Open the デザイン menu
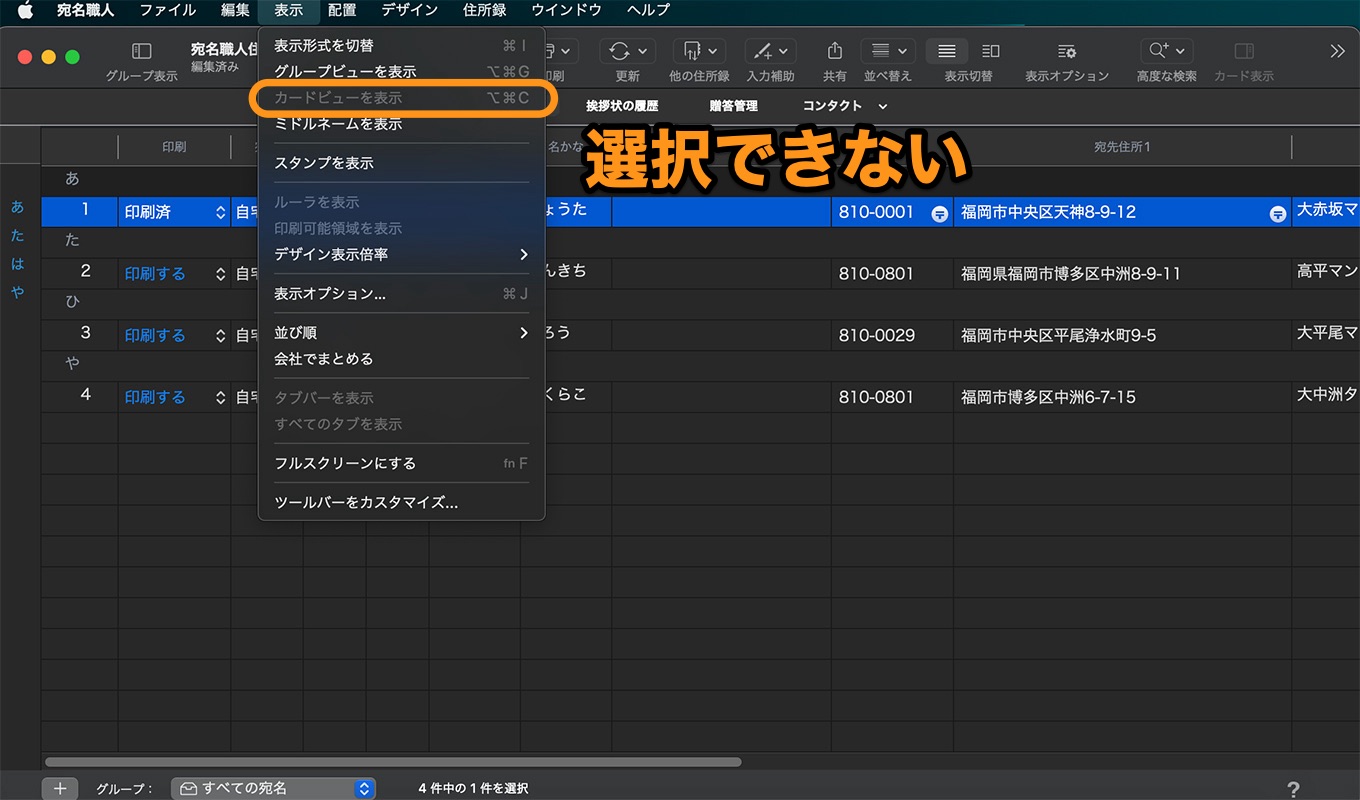 (409, 10)
